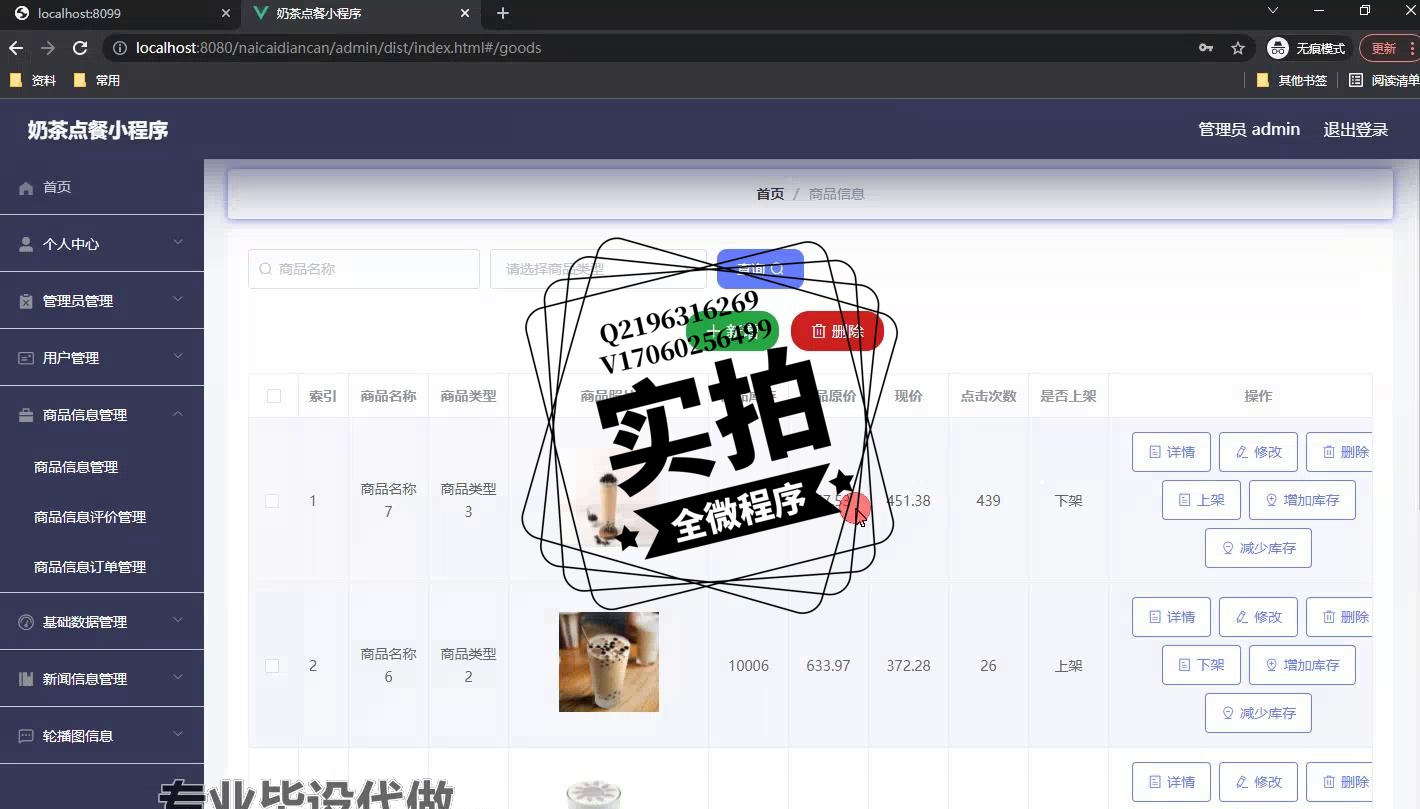
Task: Open the 资料 bookmark folder
Action: coord(32,80)
